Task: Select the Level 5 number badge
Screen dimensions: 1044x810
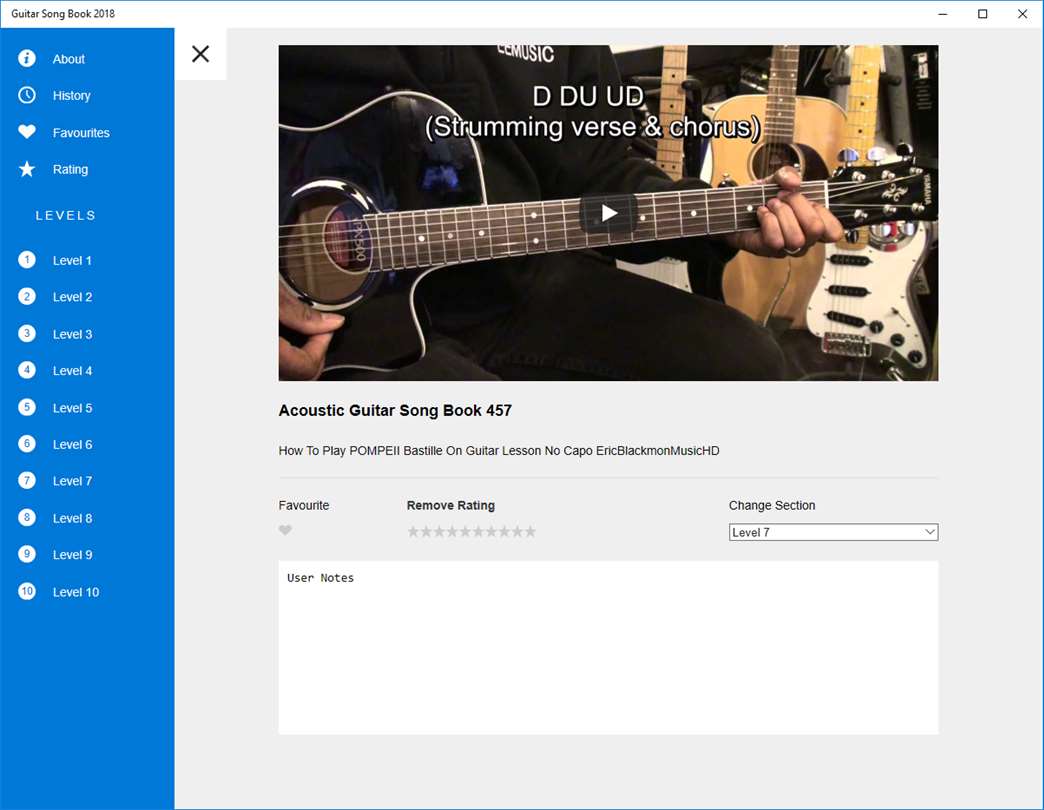Action: coord(27,407)
